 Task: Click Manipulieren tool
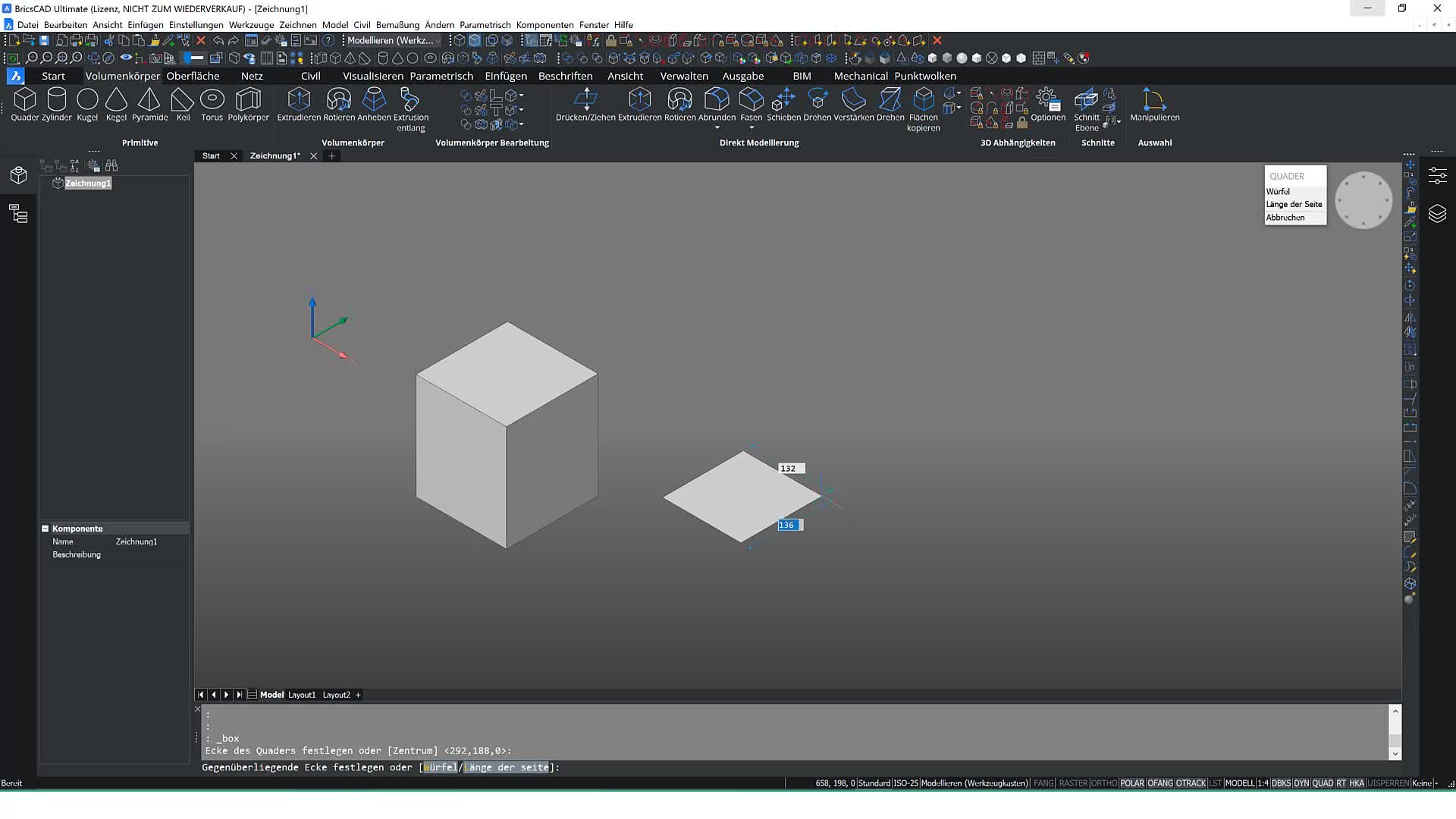pos(1154,105)
